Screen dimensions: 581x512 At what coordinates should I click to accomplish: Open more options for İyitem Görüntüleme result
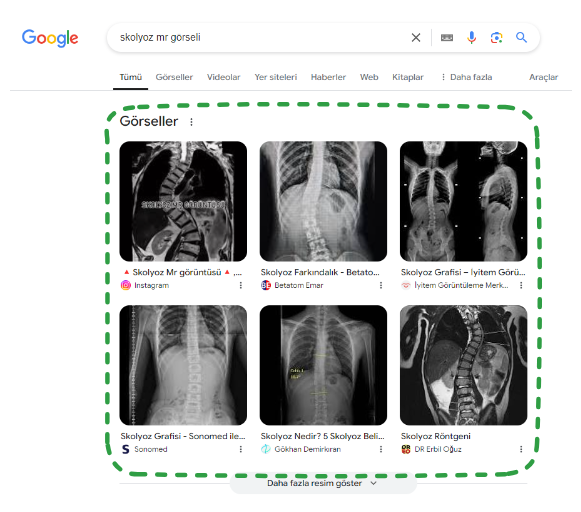tap(521, 285)
